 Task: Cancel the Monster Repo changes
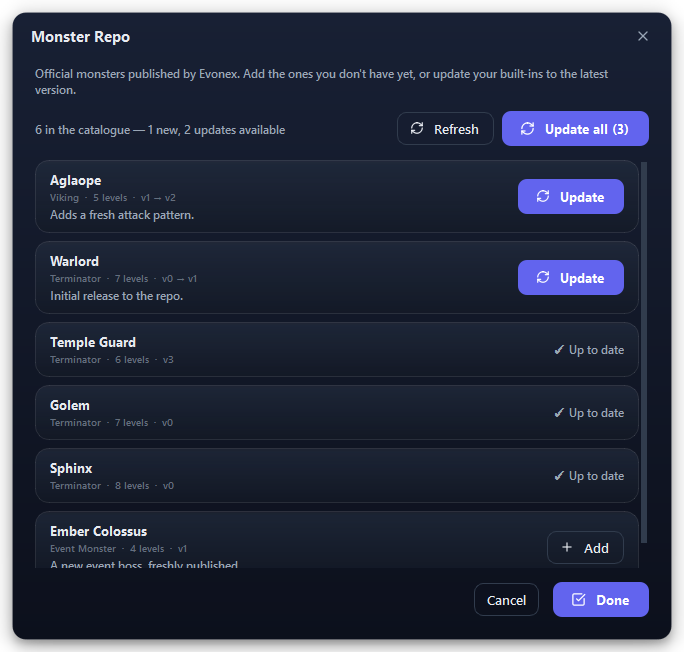tap(506, 600)
